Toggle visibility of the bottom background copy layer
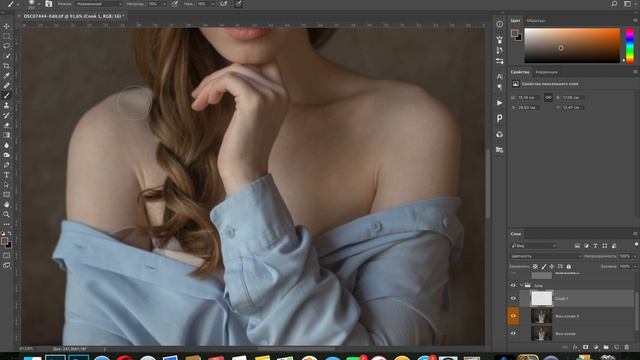This screenshot has height=360, width=640. (513, 333)
